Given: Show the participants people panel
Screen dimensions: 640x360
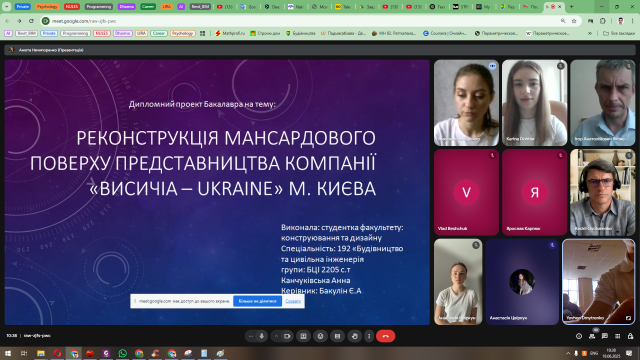Looking at the screenshot, I should click(592, 336).
